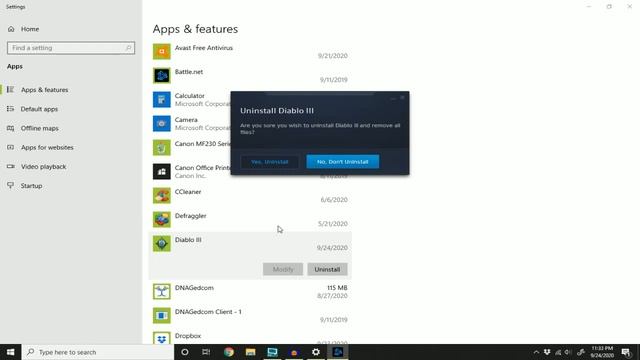Close the Uninstall Diablo III dialog
This screenshot has width=640, height=360.
[402, 98]
